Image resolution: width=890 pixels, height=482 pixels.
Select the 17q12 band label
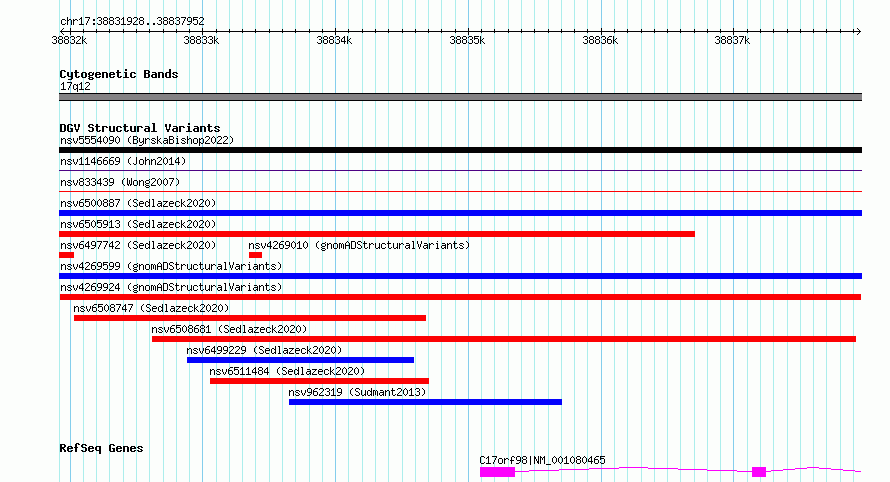[75, 86]
